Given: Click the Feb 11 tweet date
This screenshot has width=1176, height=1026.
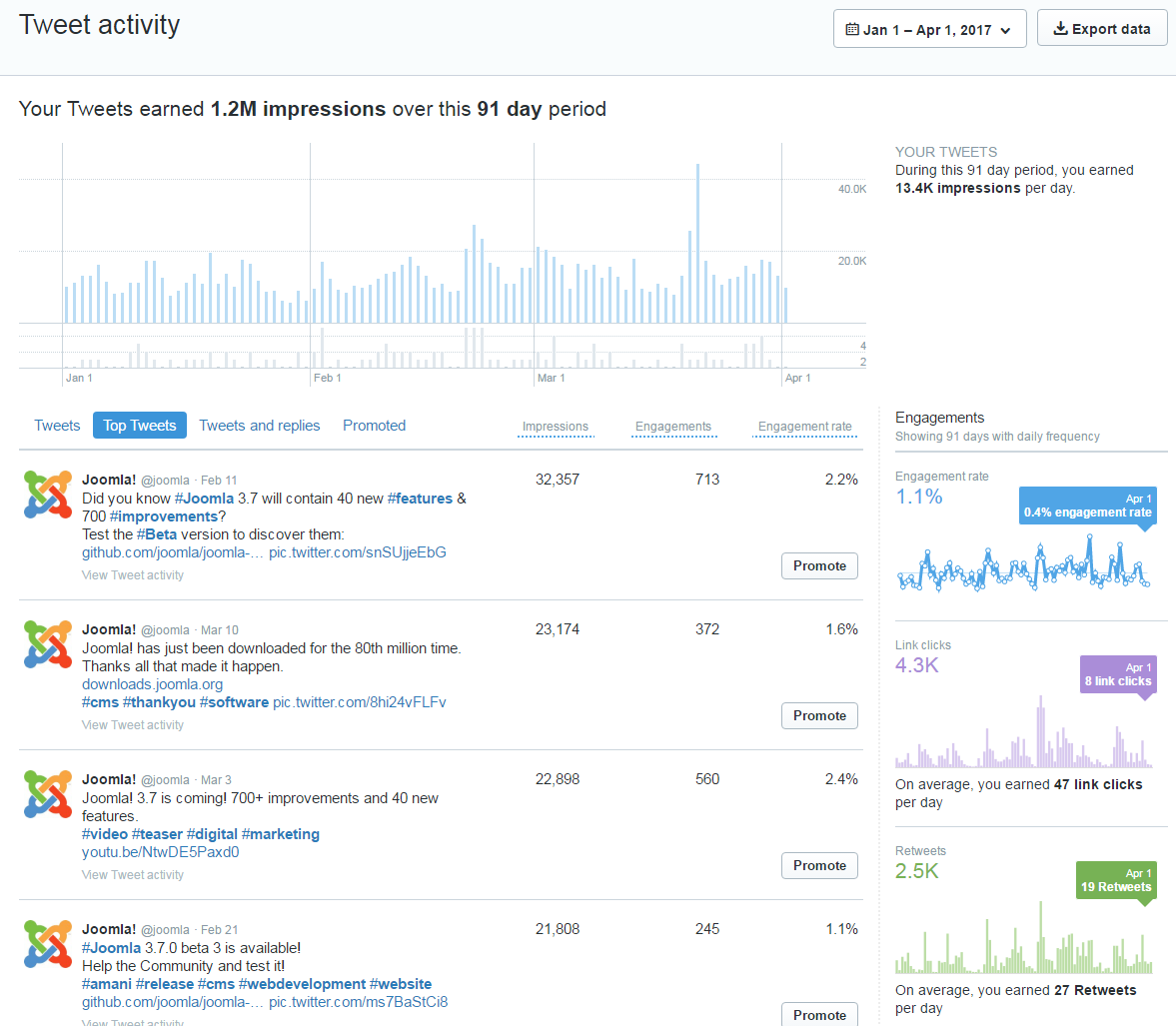Looking at the screenshot, I should [x=218, y=480].
